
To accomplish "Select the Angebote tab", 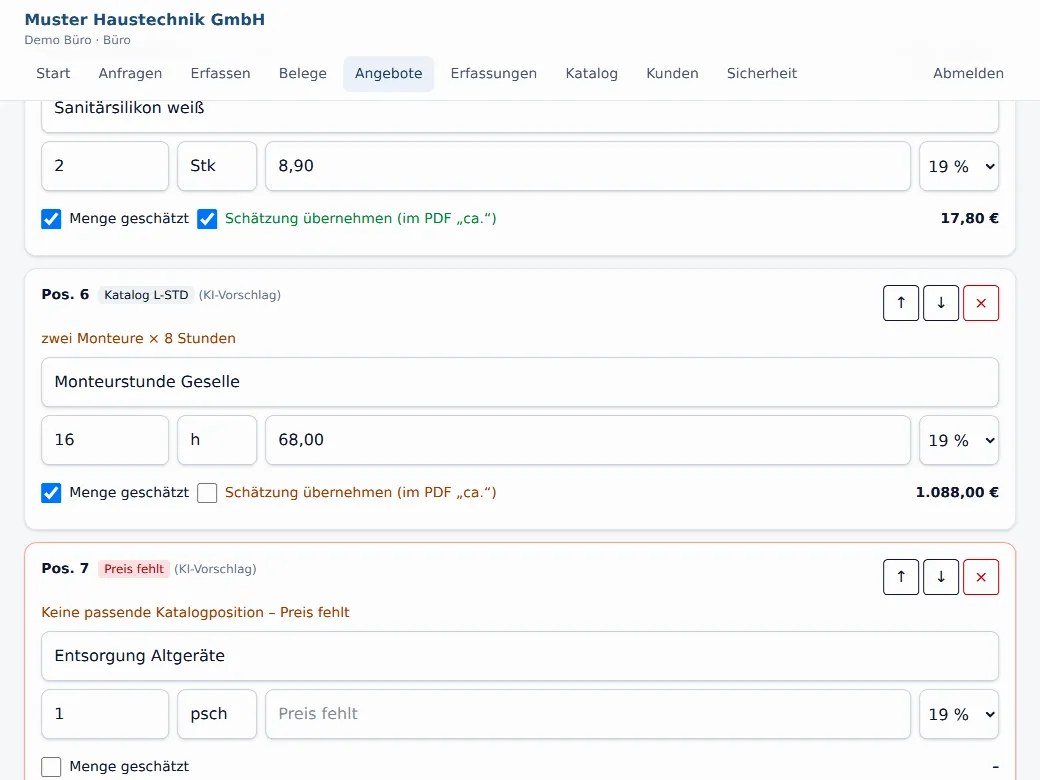I will (x=389, y=74).
